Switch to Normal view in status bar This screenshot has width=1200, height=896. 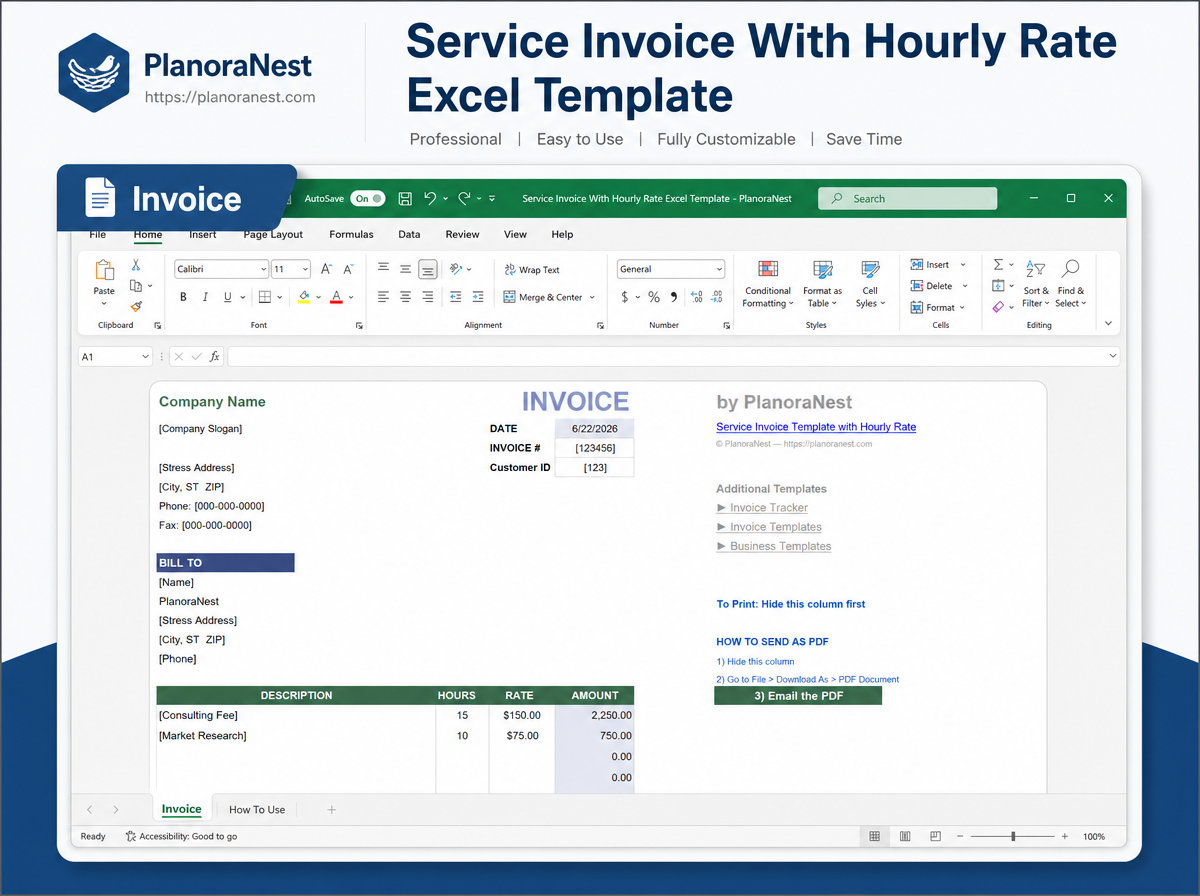coord(874,836)
